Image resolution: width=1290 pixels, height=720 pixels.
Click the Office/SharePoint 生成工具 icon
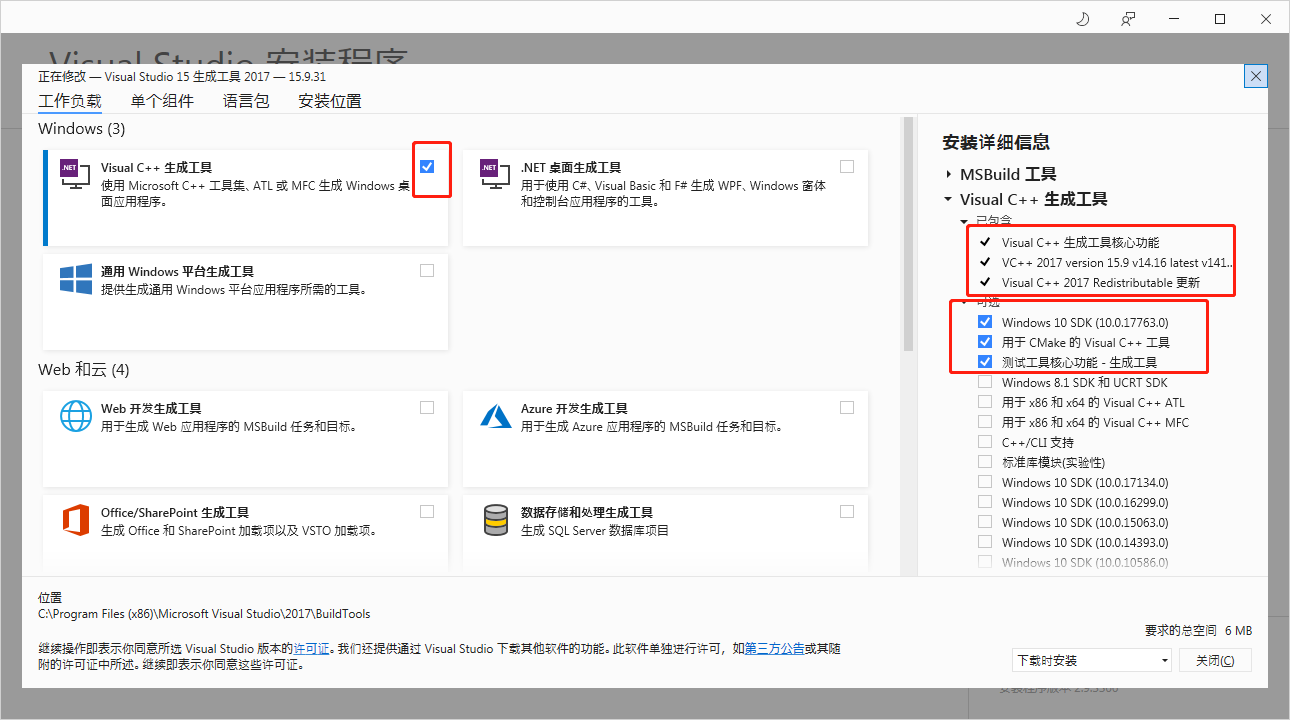74,518
